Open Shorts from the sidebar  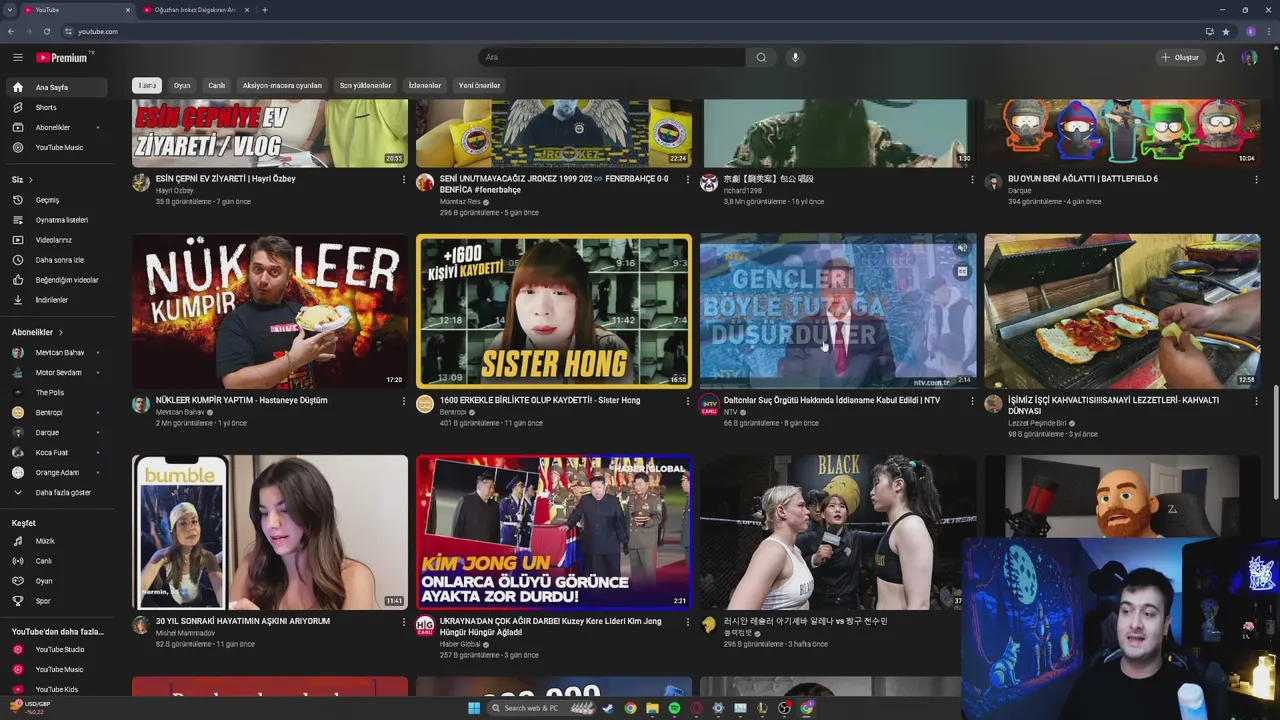tap(57, 107)
